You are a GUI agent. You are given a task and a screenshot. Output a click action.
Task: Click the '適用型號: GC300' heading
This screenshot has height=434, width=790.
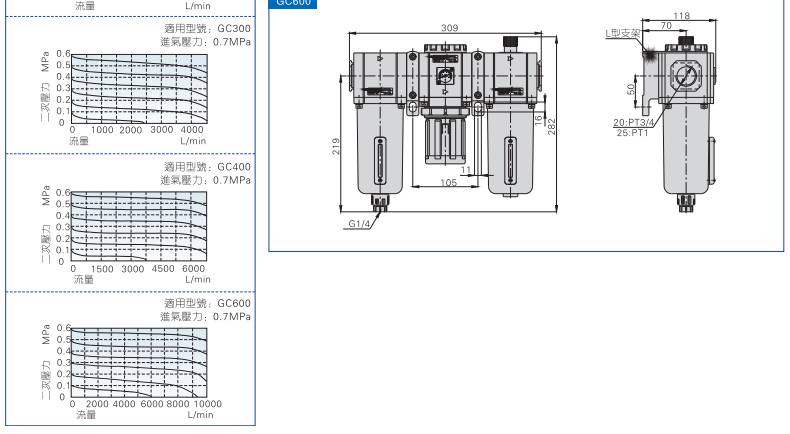point(207,28)
